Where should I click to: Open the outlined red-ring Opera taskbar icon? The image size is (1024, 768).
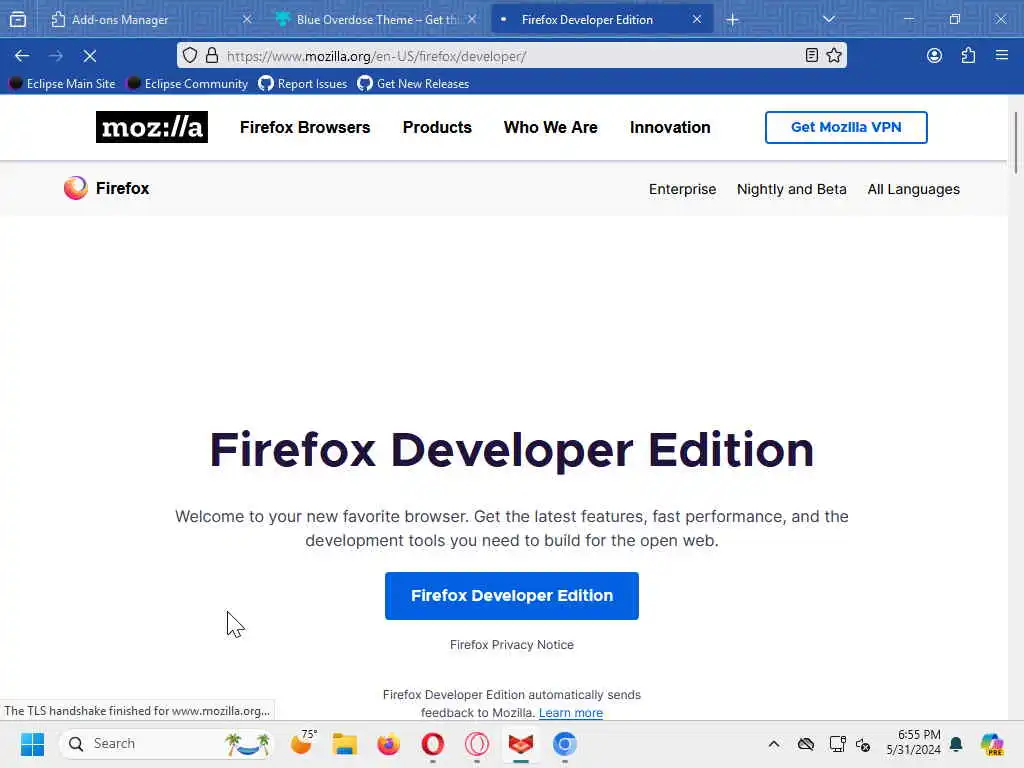pos(477,744)
